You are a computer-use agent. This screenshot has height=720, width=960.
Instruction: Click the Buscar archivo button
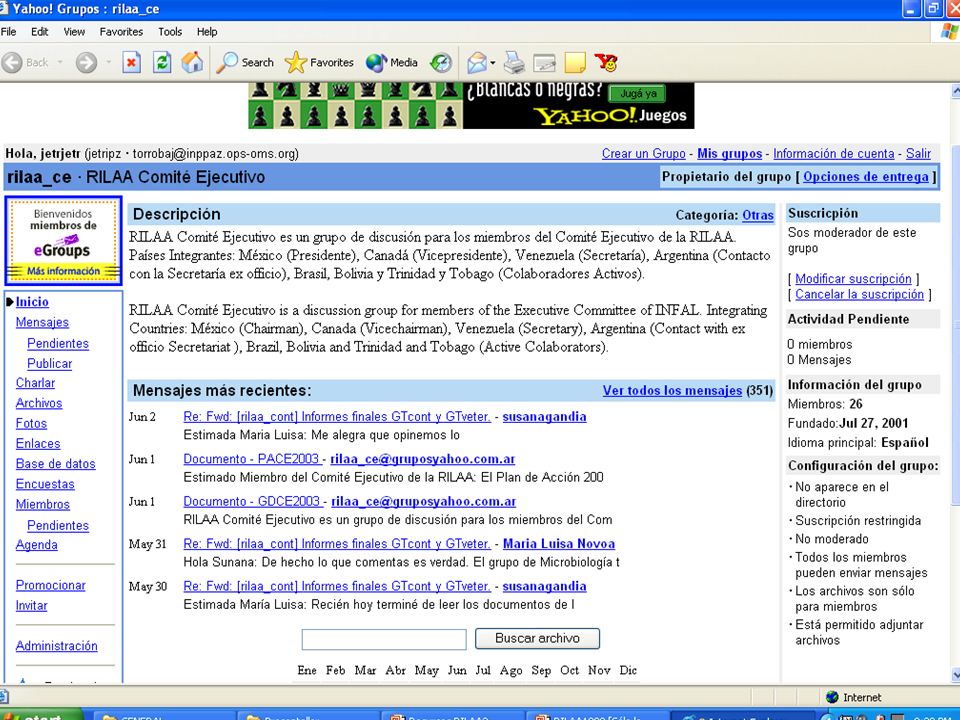pyautogui.click(x=538, y=639)
